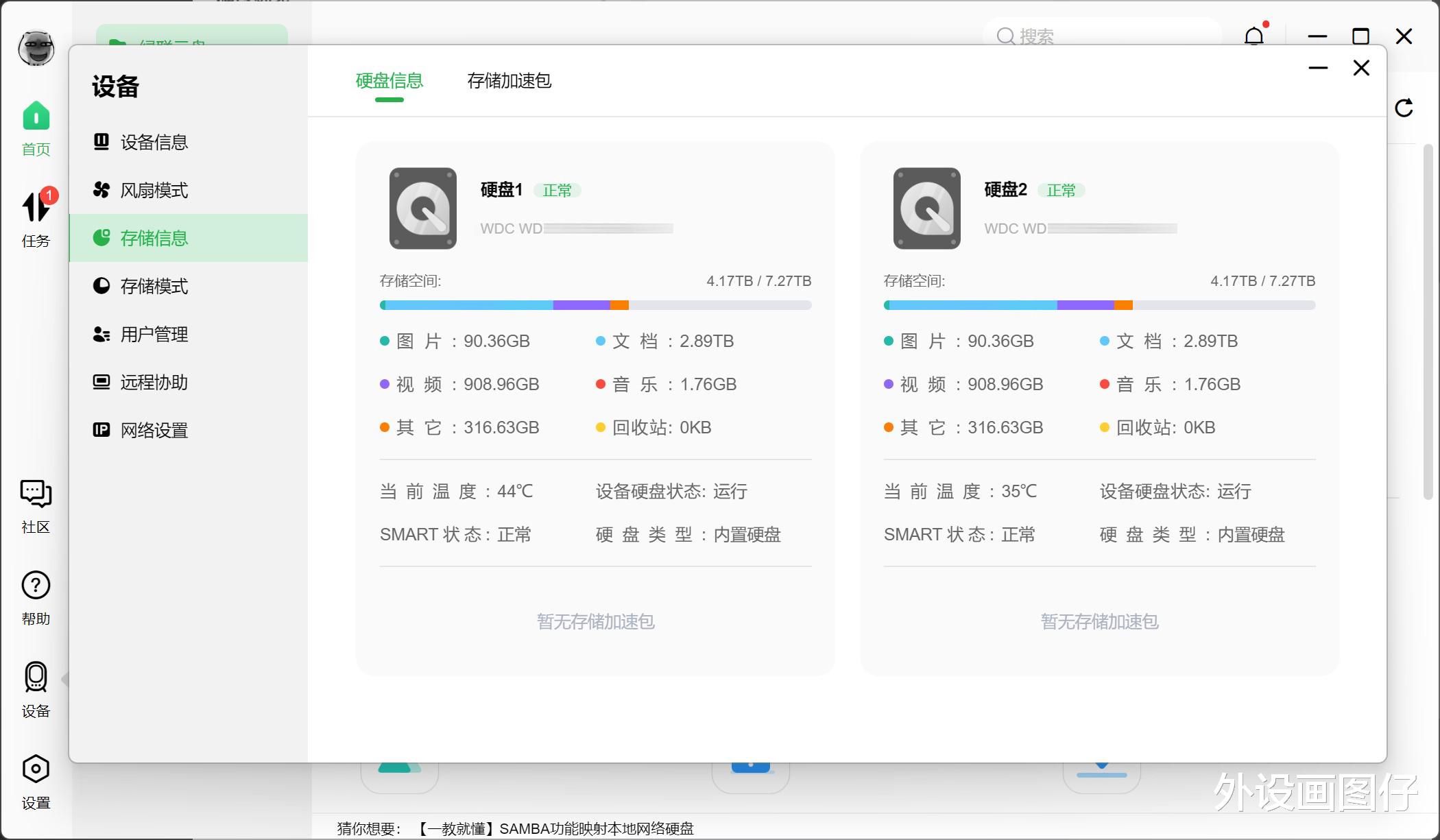Select the 硬盘信息 tab
Screen dimensions: 1440x840
pos(388,82)
